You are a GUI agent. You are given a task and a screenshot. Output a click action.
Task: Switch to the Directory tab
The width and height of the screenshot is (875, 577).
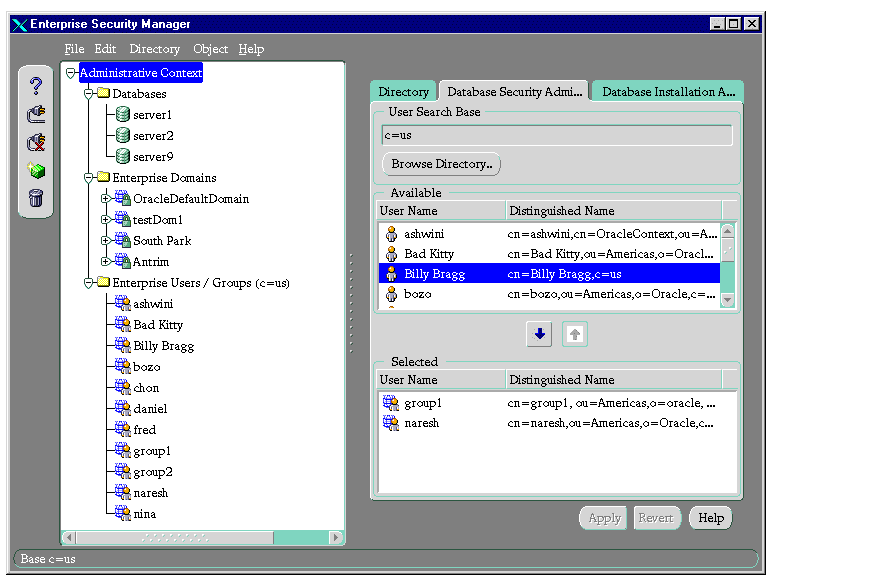(404, 92)
